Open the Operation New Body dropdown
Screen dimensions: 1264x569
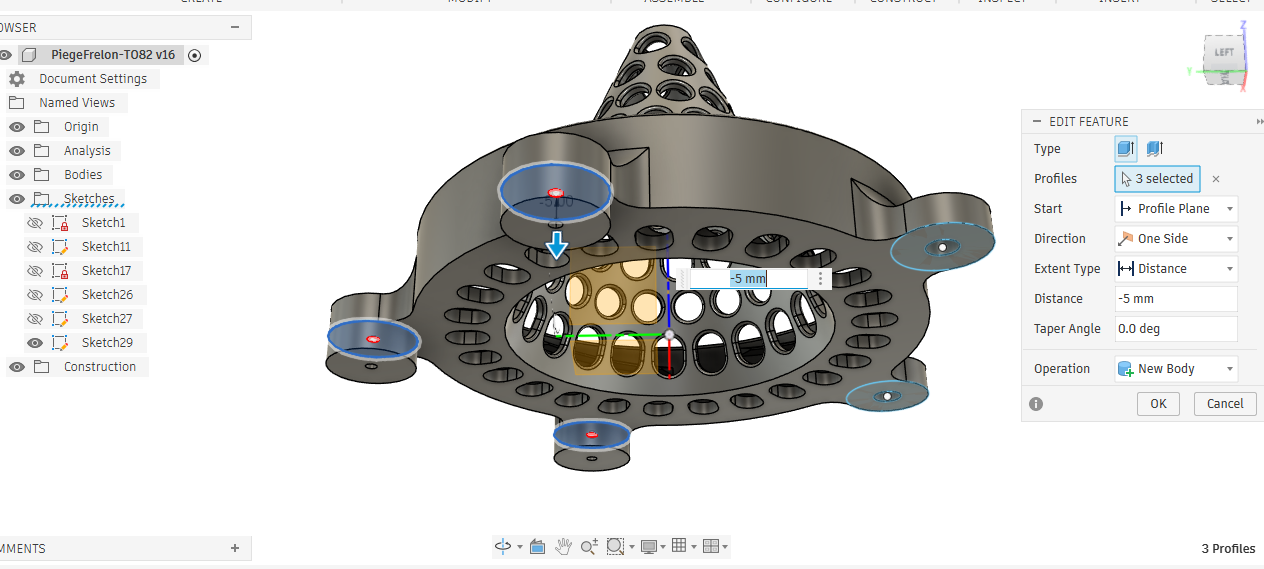click(1176, 369)
